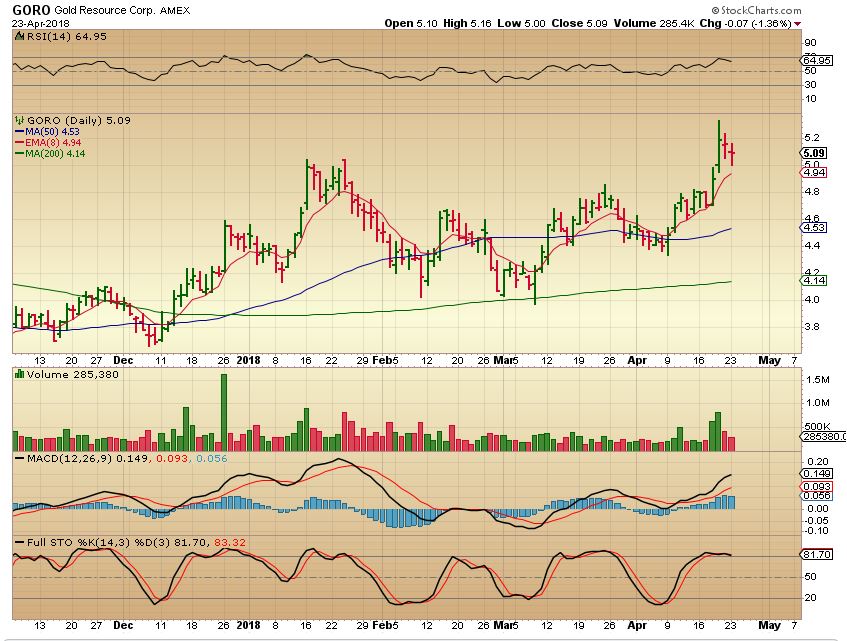Click the High 5.16 value

pos(467,24)
